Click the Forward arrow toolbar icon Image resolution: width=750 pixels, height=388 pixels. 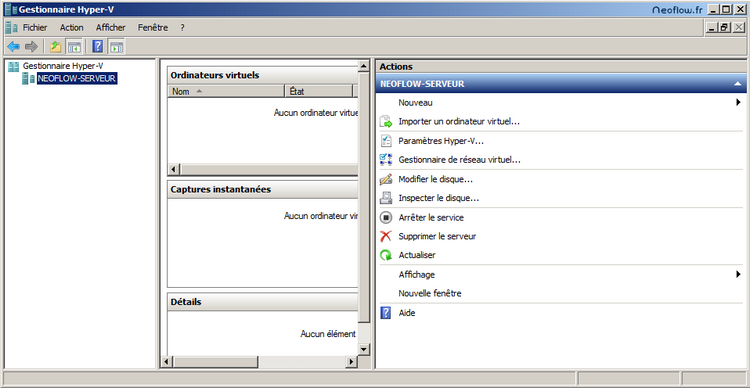(31, 46)
